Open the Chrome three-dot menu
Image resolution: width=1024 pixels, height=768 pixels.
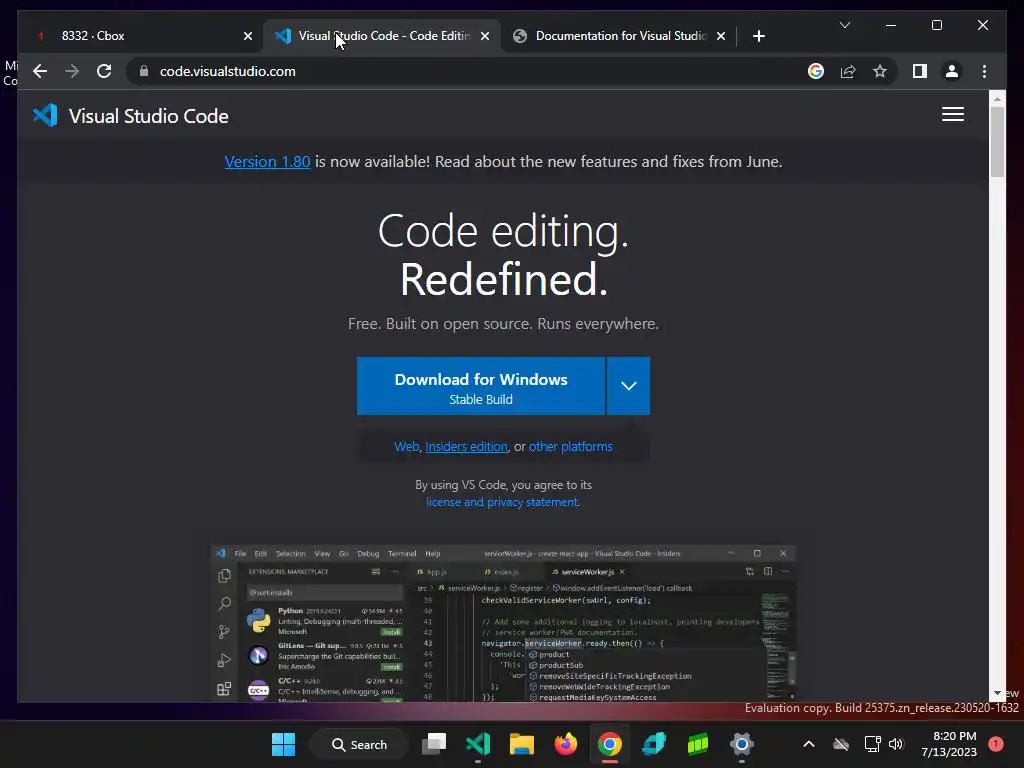[x=984, y=71]
